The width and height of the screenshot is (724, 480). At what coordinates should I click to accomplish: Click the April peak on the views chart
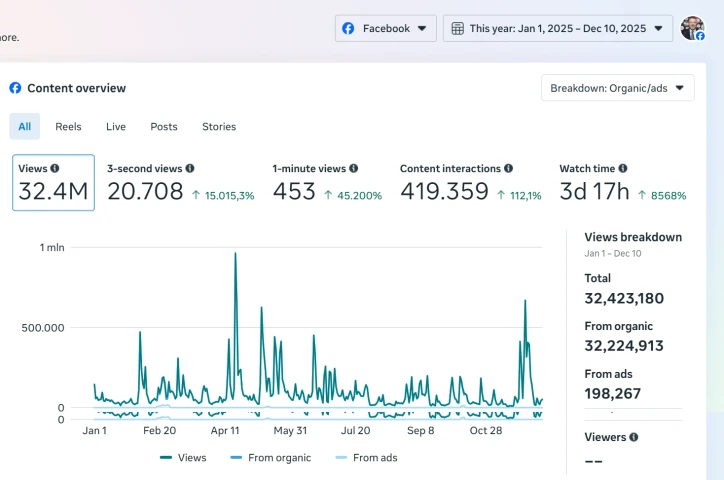coord(236,256)
